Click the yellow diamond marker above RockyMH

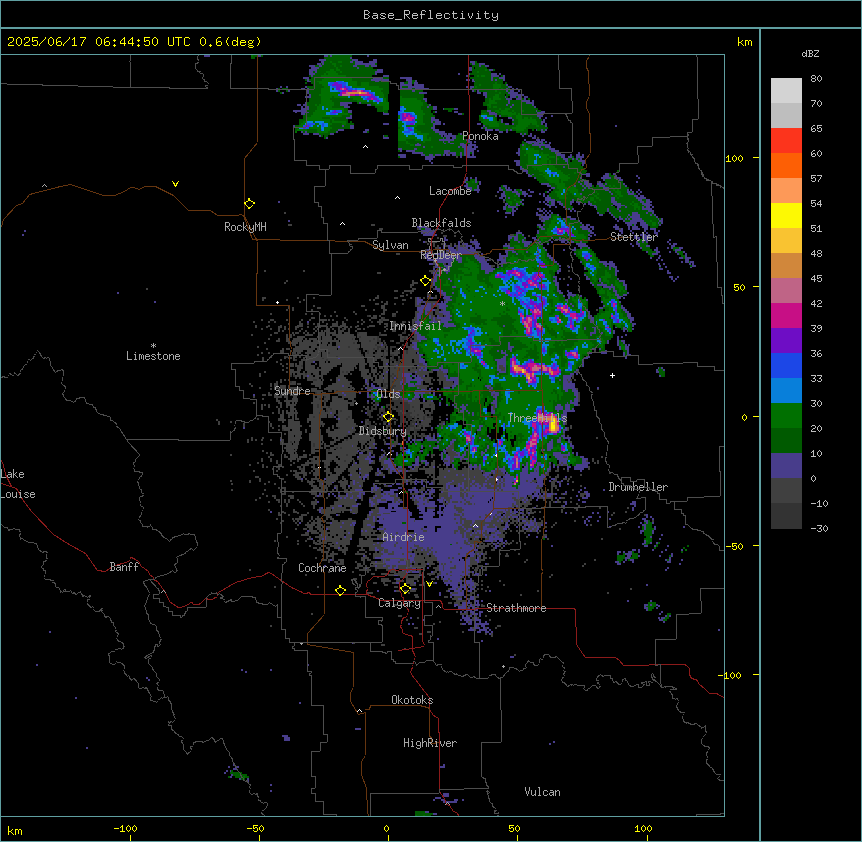(x=249, y=204)
